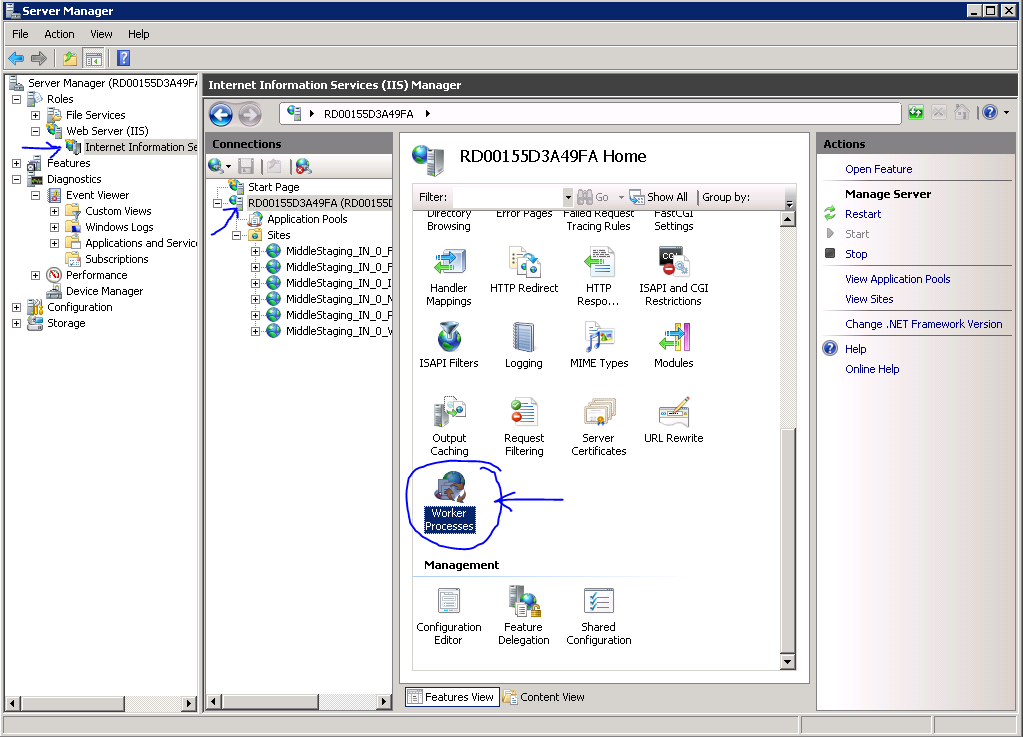Open the Action menu
Screen dimensions: 1023x737
(x=59, y=34)
